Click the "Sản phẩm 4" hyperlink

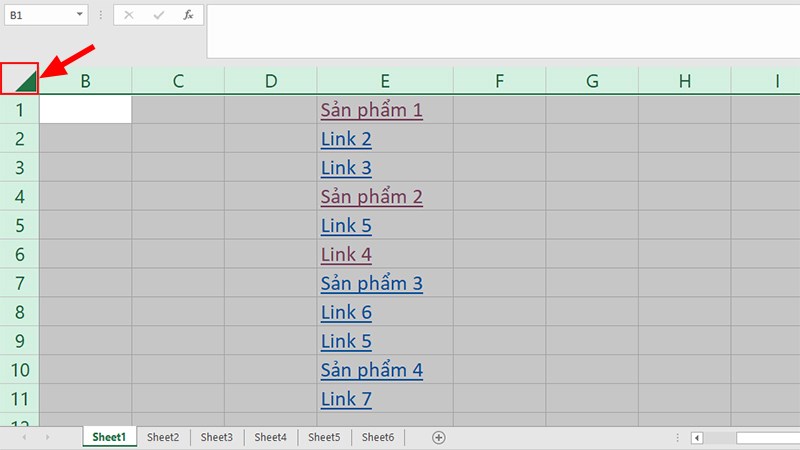(x=371, y=371)
